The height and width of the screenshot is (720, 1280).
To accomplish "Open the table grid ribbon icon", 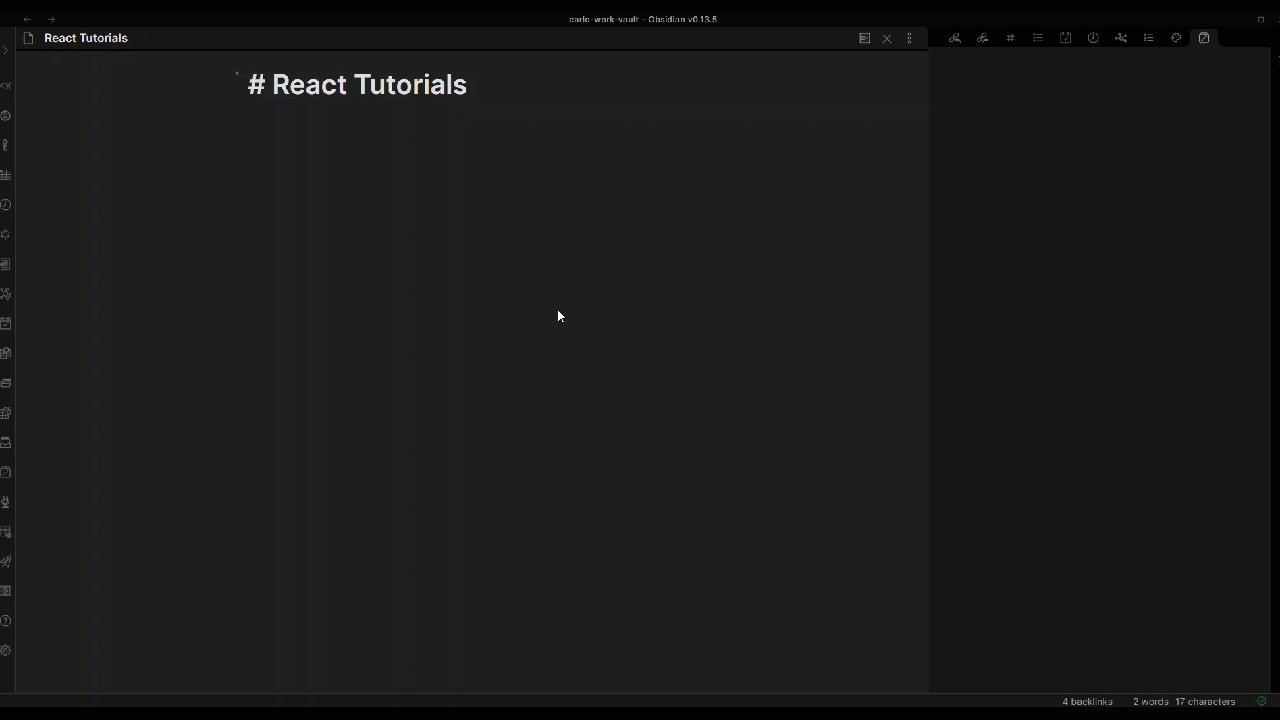I will [x=5, y=175].
